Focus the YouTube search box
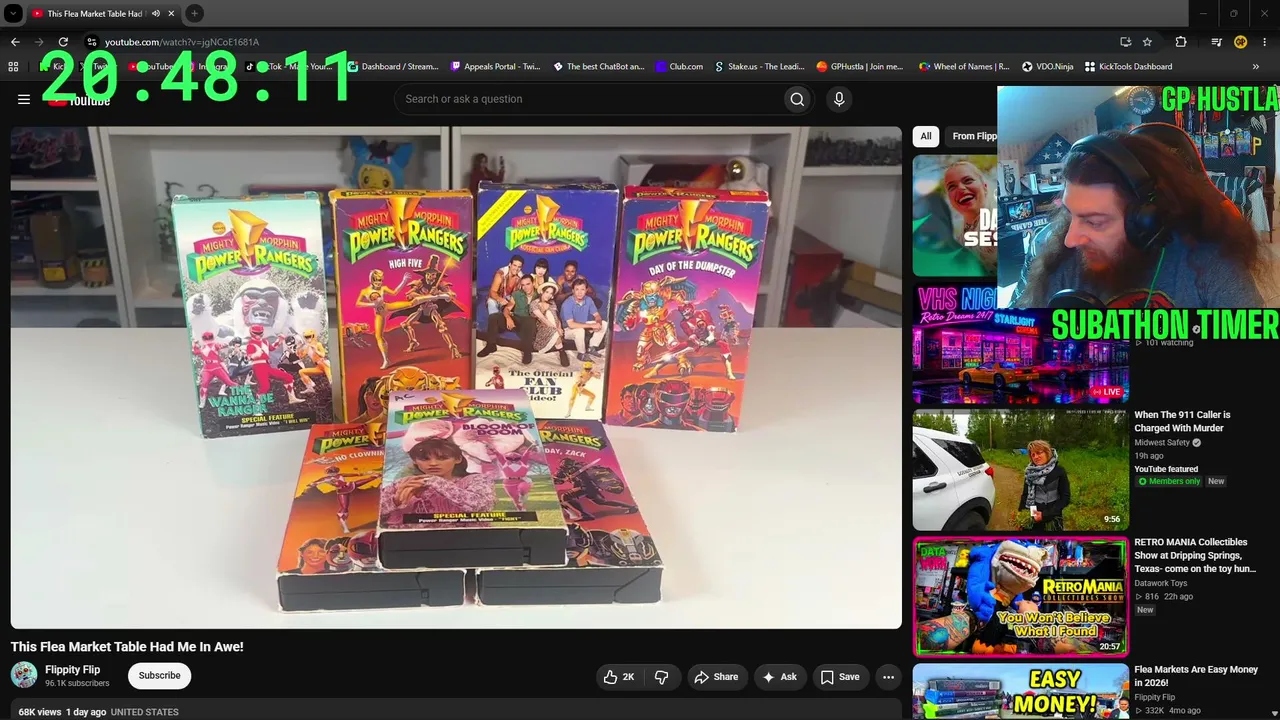Viewport: 1280px width, 720px height. 590,99
